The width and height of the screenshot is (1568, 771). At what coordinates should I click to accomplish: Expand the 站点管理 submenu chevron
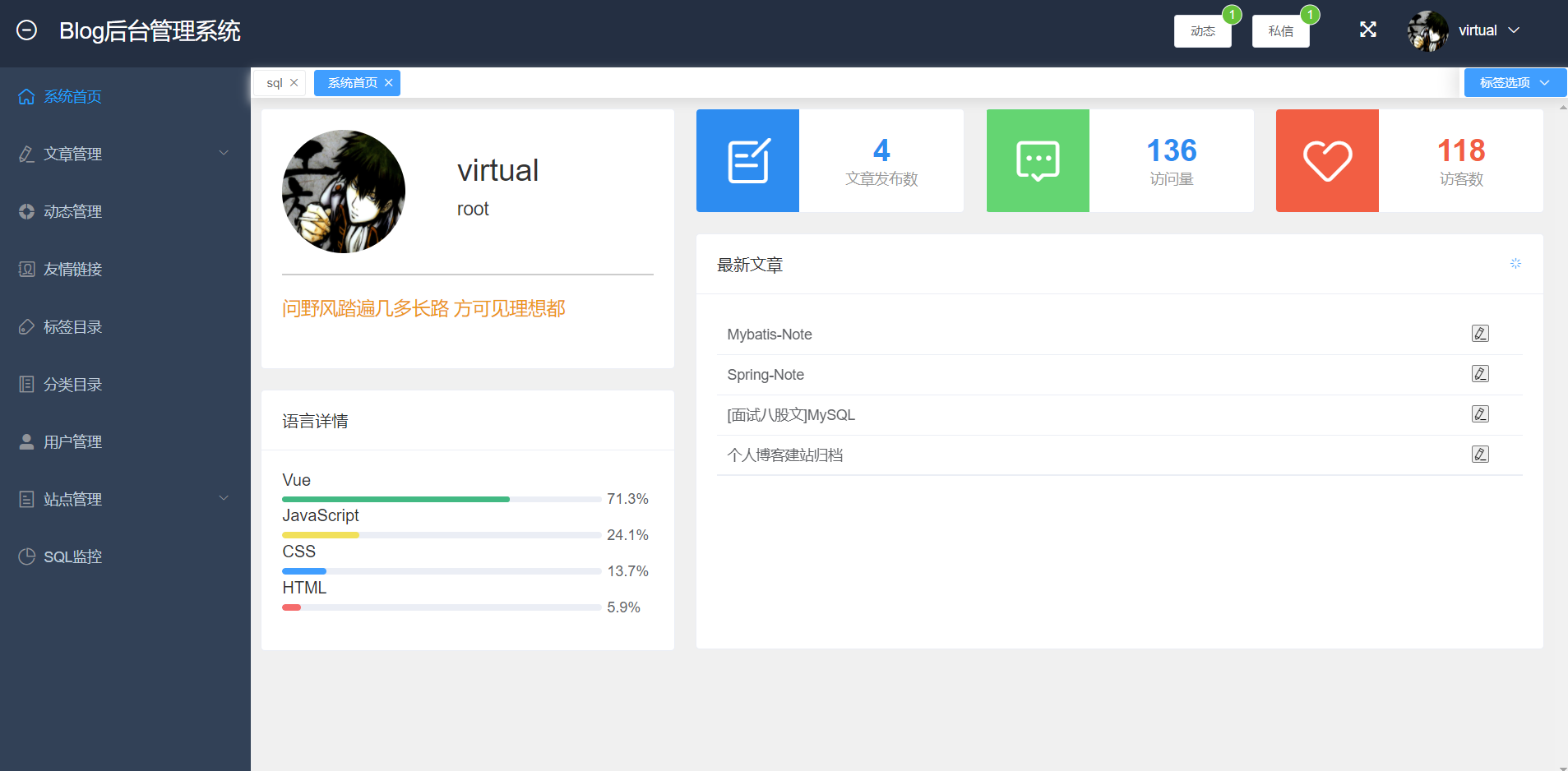pos(224,499)
